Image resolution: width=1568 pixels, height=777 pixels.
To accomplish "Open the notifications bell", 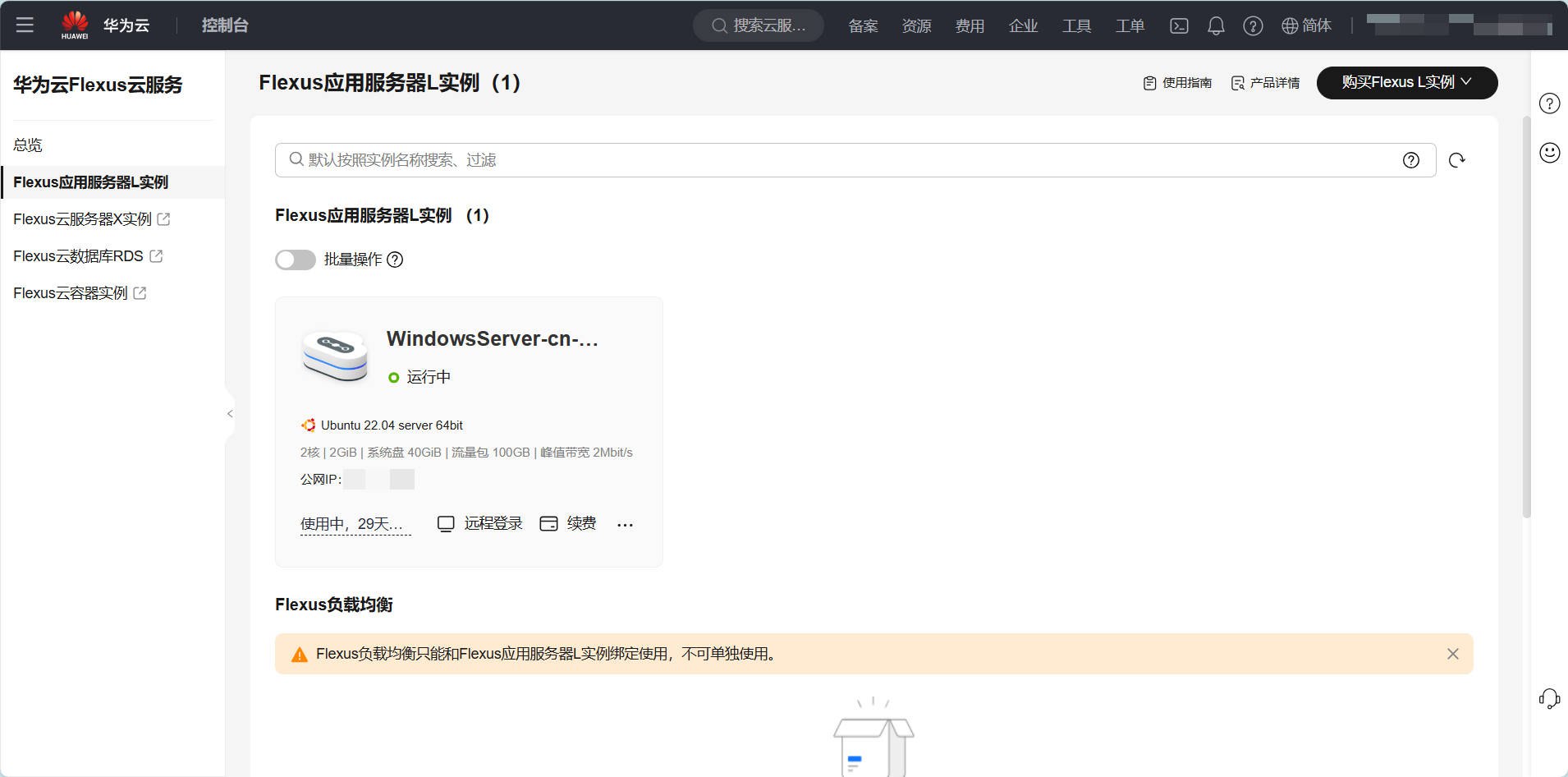I will click(x=1216, y=25).
